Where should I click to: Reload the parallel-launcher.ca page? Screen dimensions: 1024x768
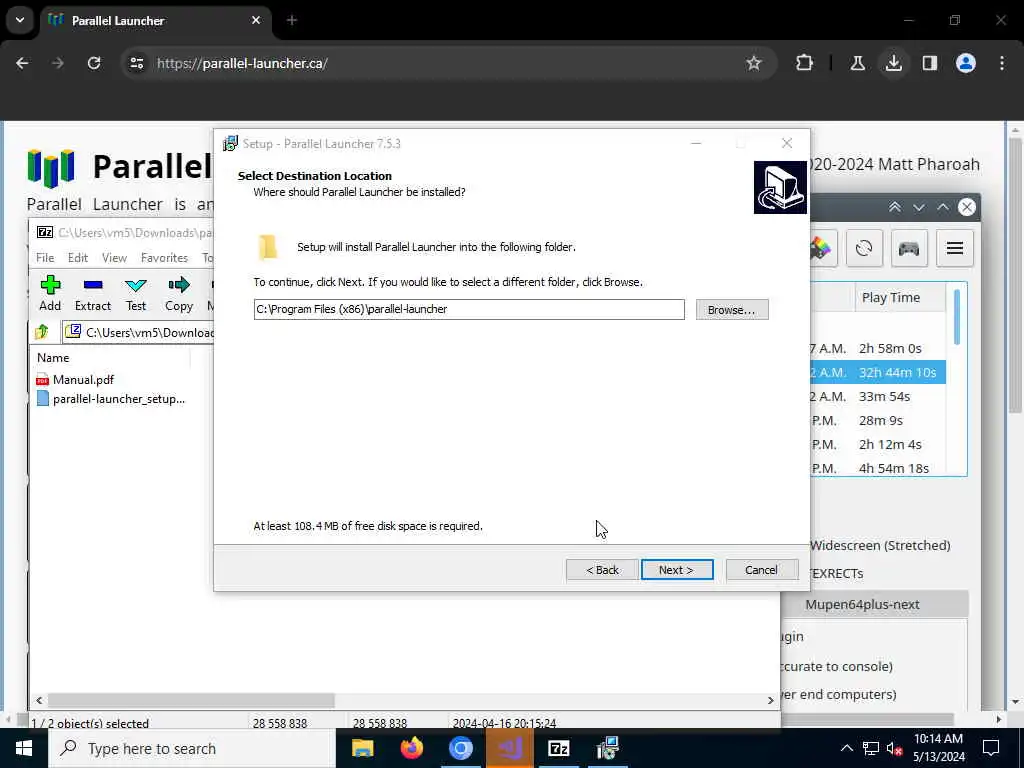[94, 63]
